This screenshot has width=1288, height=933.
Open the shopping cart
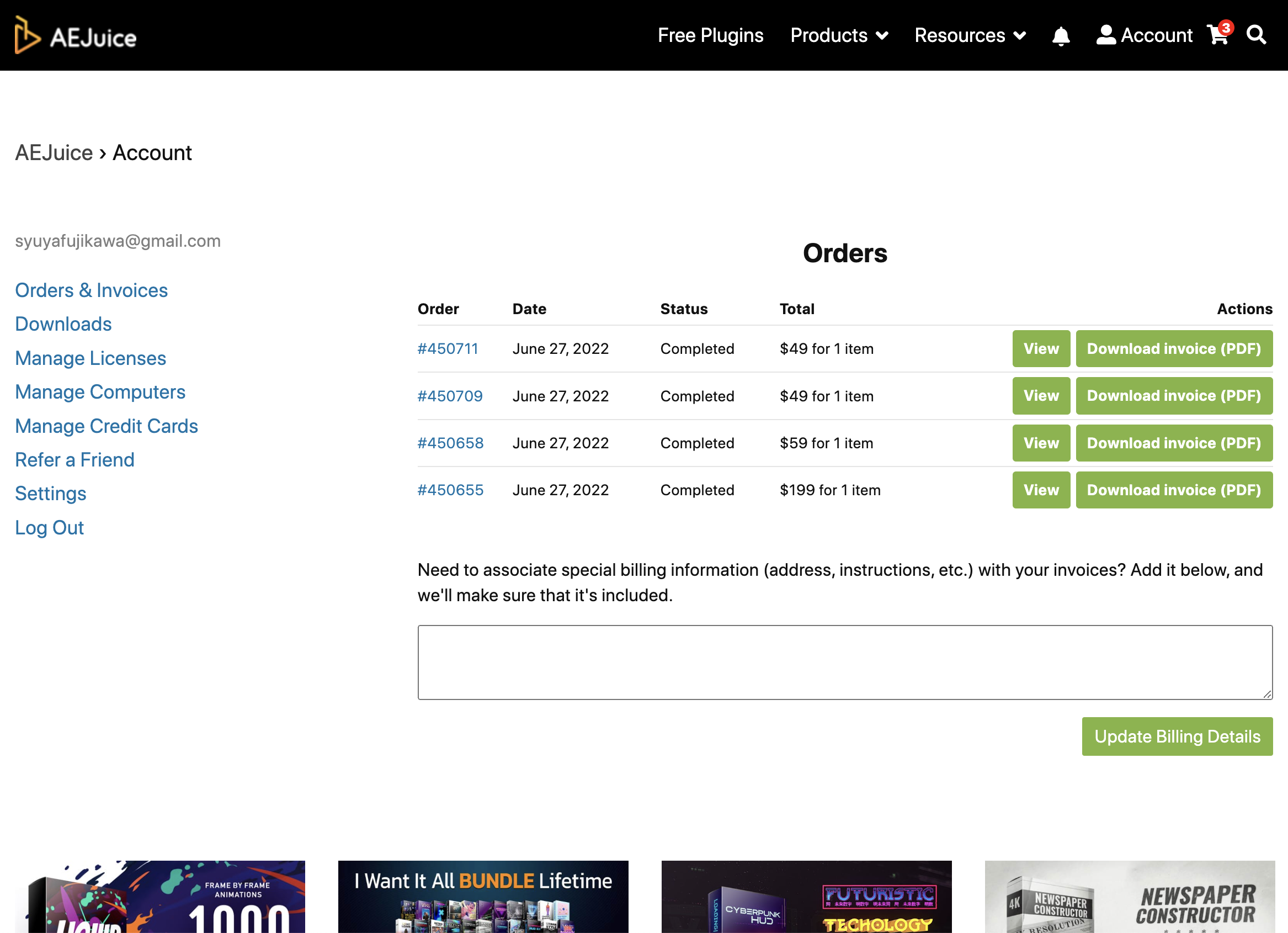pyautogui.click(x=1218, y=34)
